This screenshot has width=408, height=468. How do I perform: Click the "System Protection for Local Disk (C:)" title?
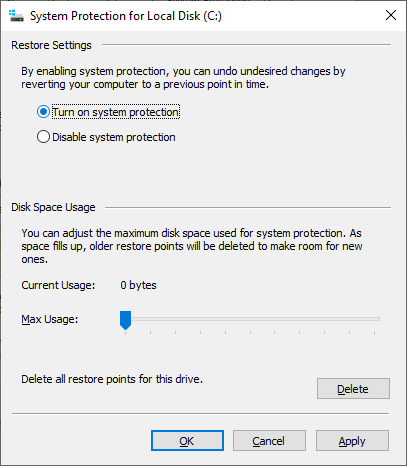[126, 16]
